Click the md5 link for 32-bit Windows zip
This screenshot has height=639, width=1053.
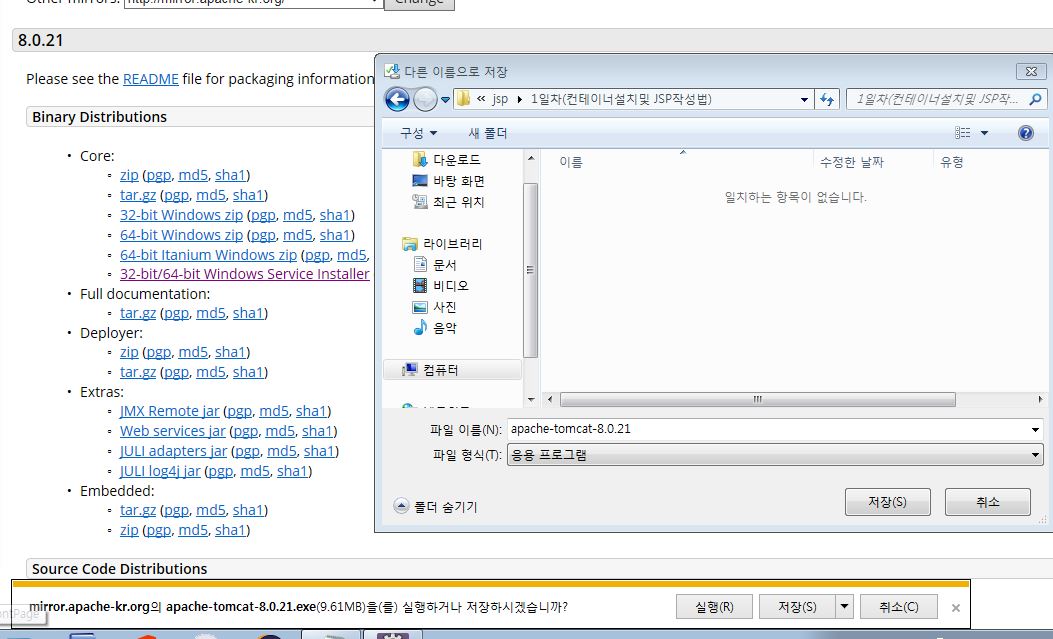point(297,215)
